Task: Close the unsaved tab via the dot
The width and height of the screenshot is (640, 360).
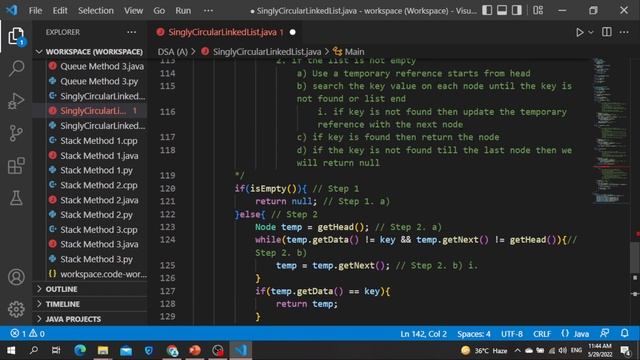Action: pos(292,32)
